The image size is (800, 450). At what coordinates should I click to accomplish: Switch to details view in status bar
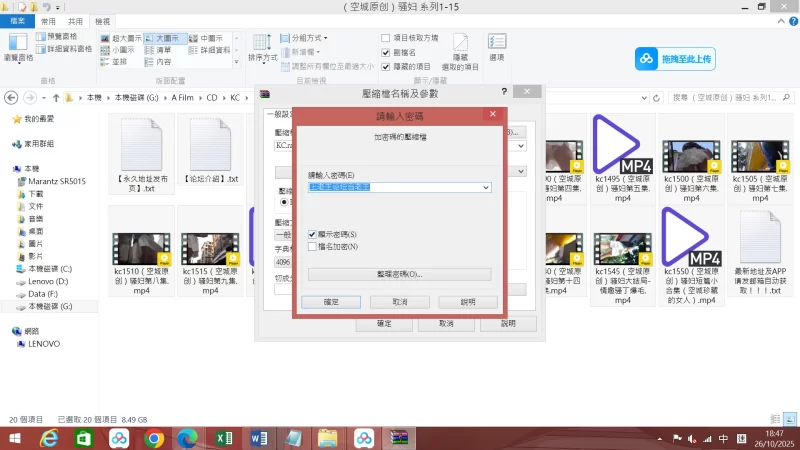776,419
